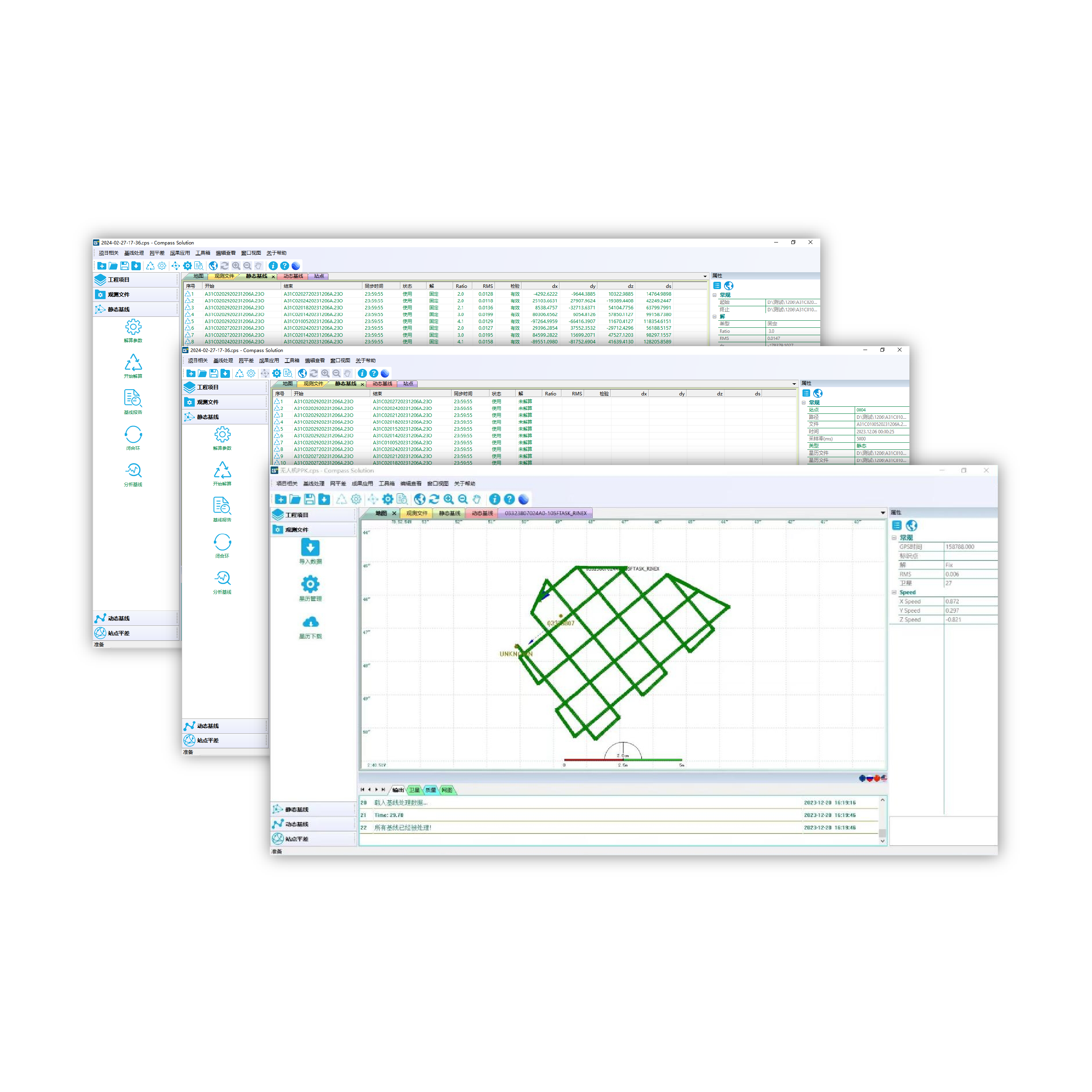Click output log vertical scrollbar down arrow
Image resolution: width=1092 pixels, height=1092 pixels.
pyautogui.click(x=882, y=841)
